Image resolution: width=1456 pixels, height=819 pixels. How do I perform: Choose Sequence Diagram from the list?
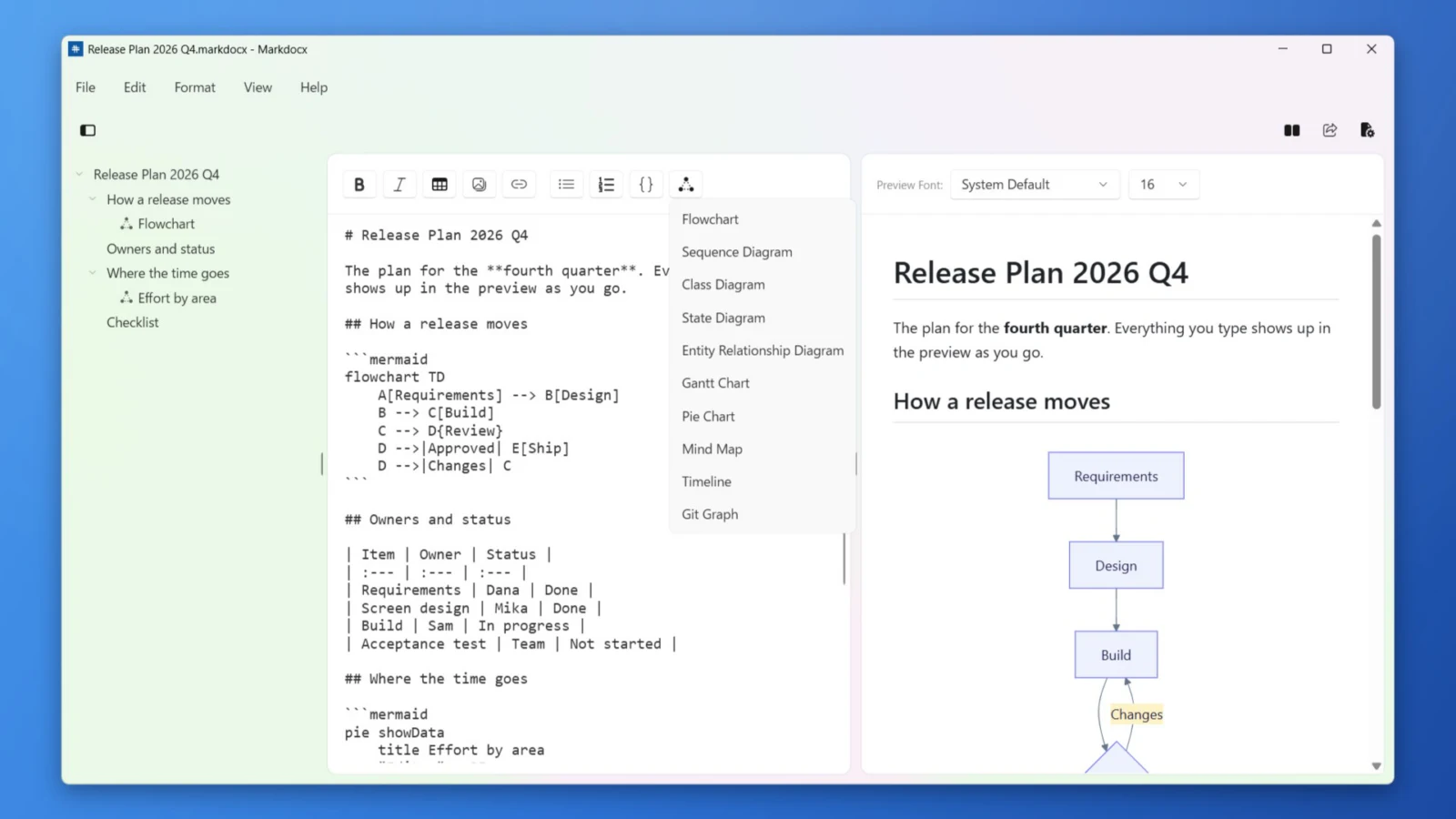763,252
